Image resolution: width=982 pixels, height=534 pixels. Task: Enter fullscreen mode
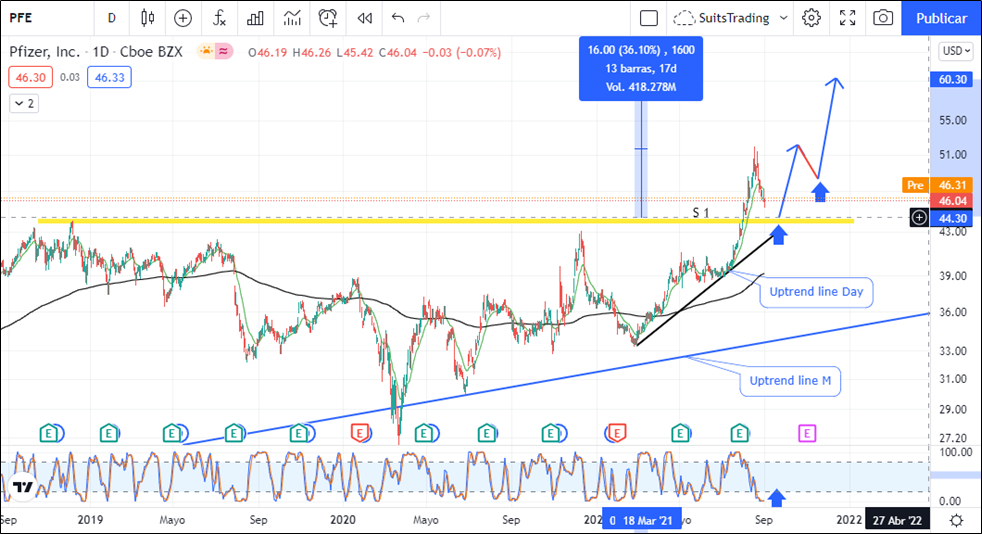point(848,17)
